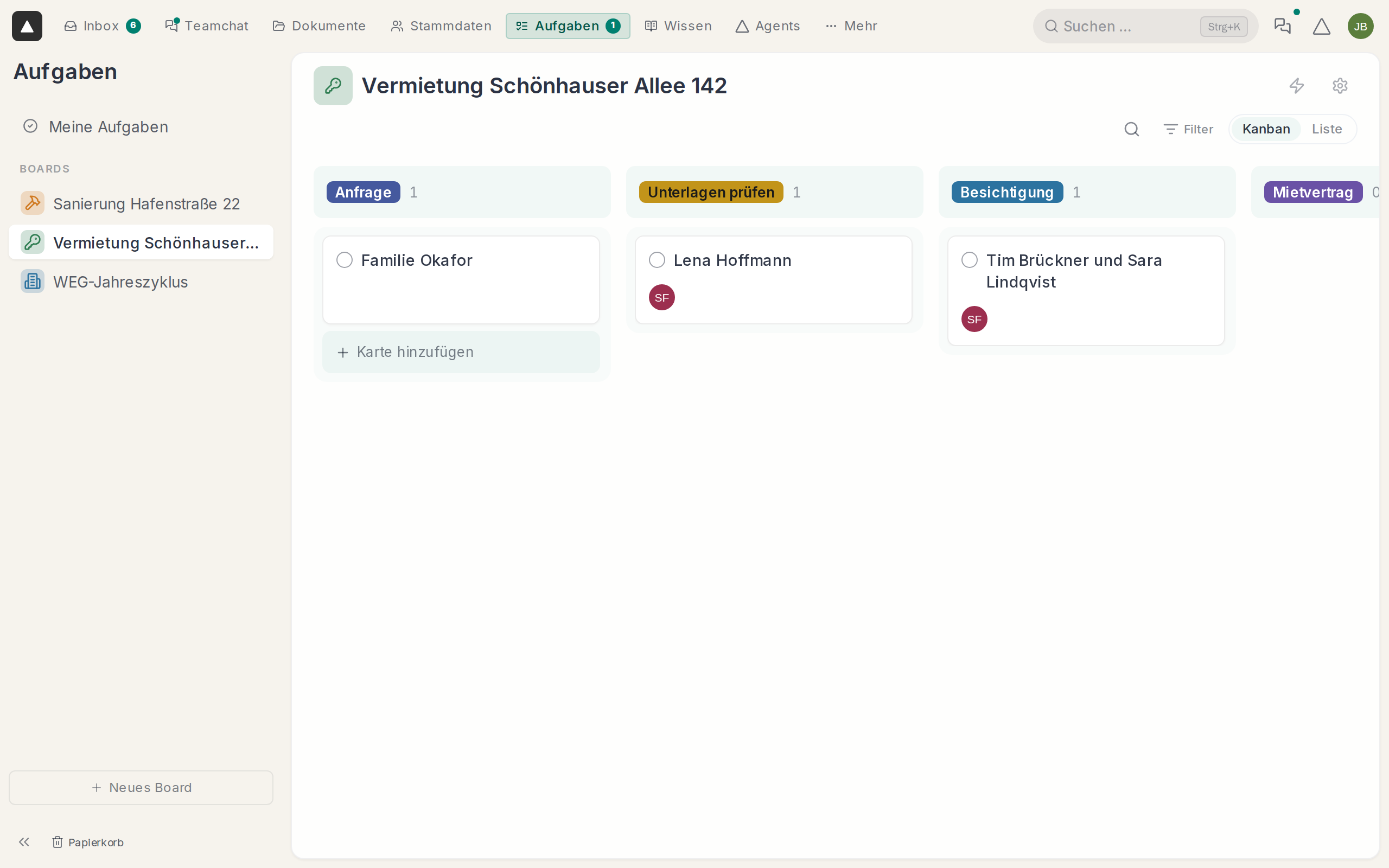Open Wissen tab
Viewport: 1389px width, 868px height.
(x=678, y=26)
